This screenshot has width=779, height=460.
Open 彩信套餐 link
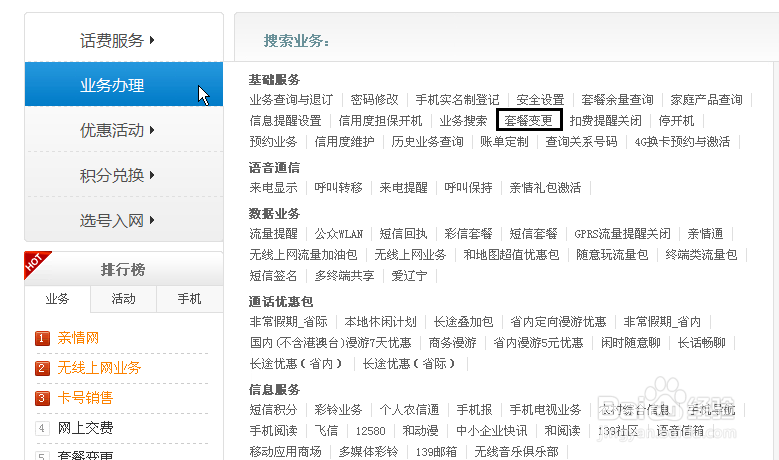click(x=468, y=234)
